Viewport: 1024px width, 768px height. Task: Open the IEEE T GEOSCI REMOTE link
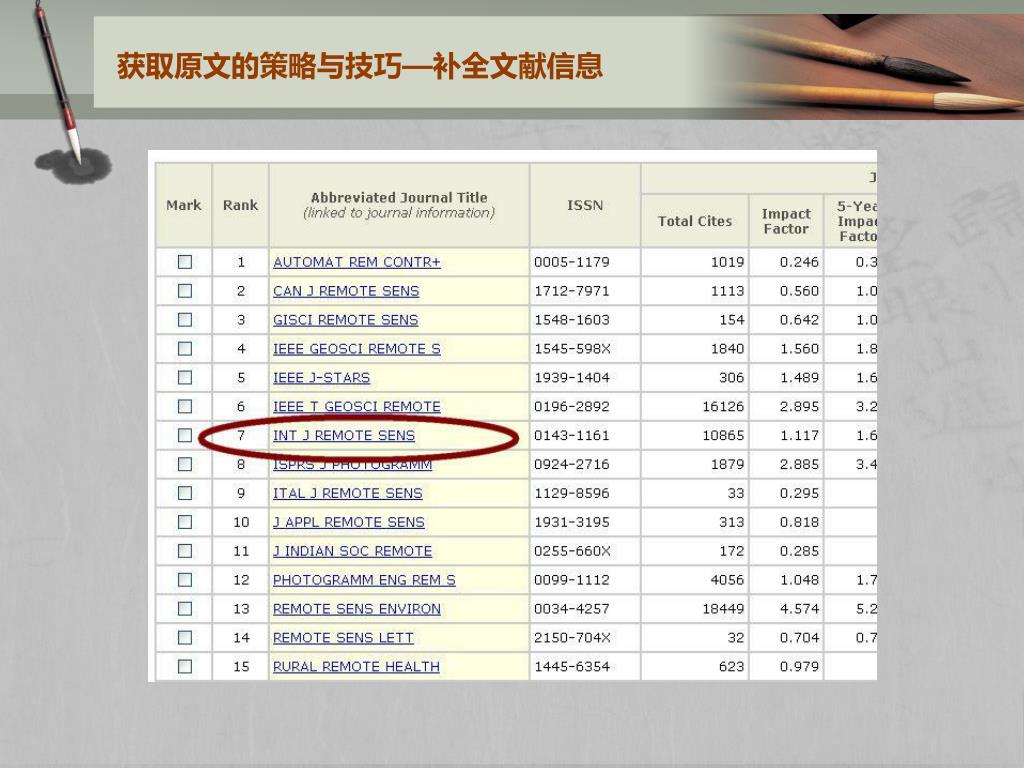click(357, 406)
